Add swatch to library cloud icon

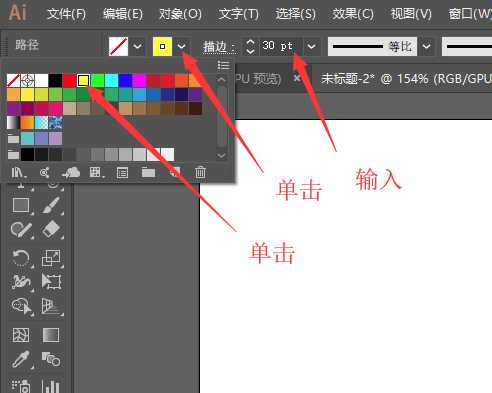click(x=71, y=172)
